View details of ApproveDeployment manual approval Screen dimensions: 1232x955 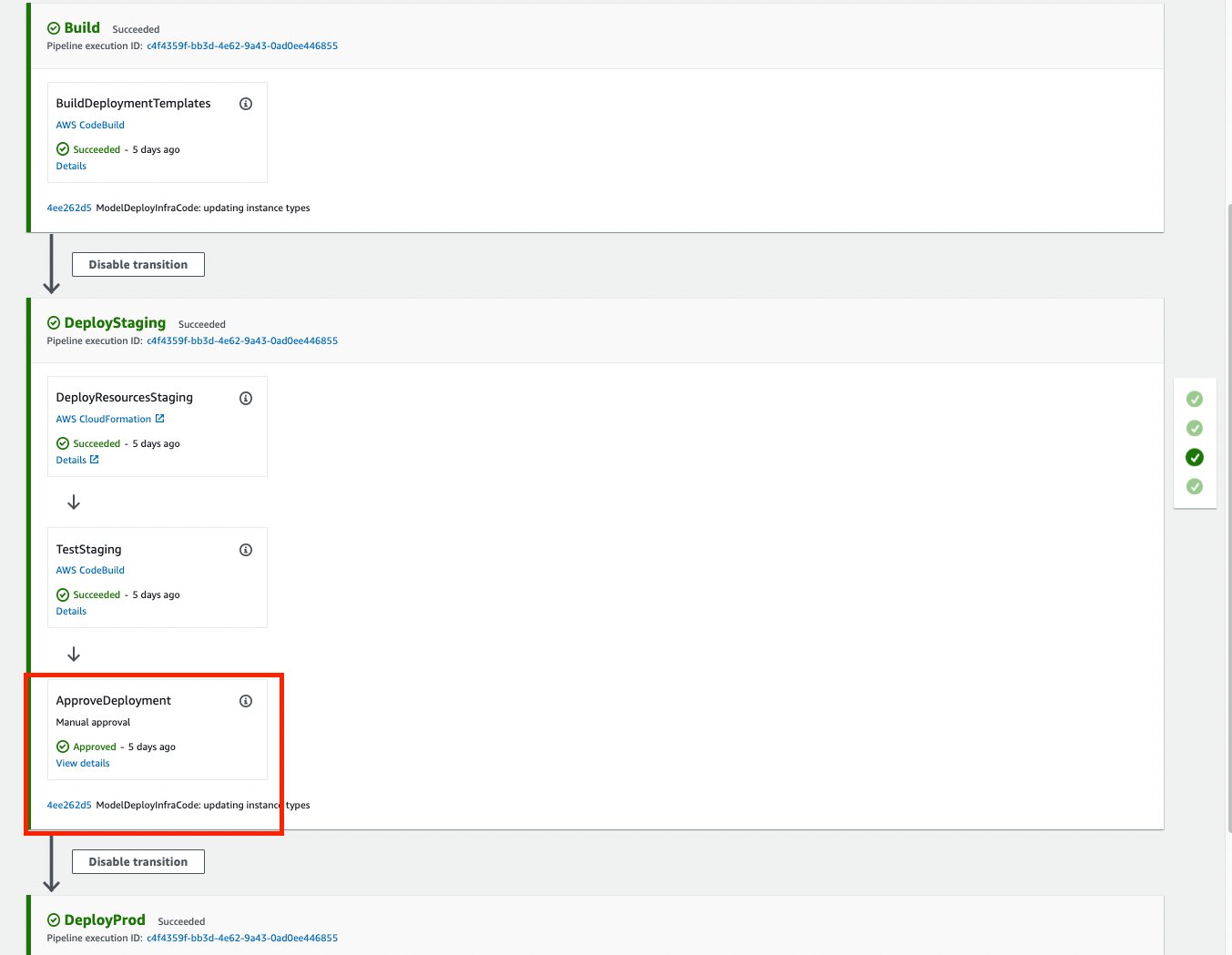(x=83, y=763)
